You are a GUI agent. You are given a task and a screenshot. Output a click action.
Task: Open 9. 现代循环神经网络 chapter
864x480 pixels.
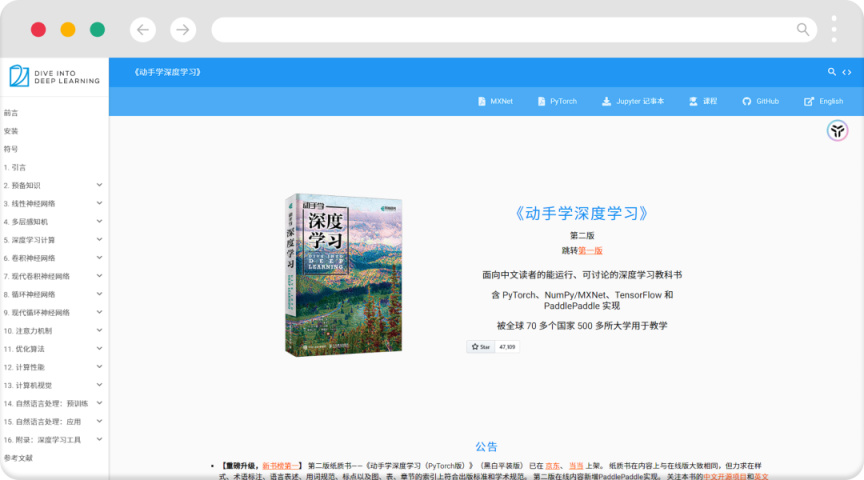tap(36, 312)
